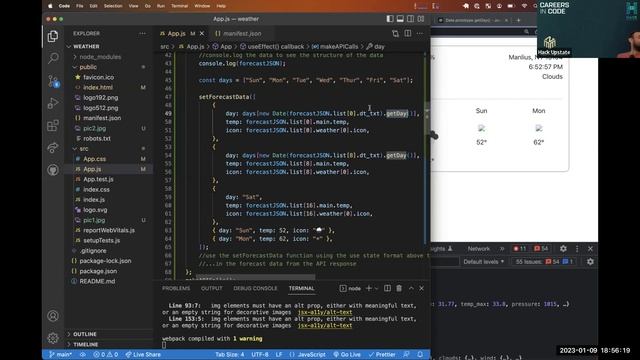This screenshot has height=360, width=640.
Task: Switch to the OUTPUT panel tab
Action: tap(211, 288)
